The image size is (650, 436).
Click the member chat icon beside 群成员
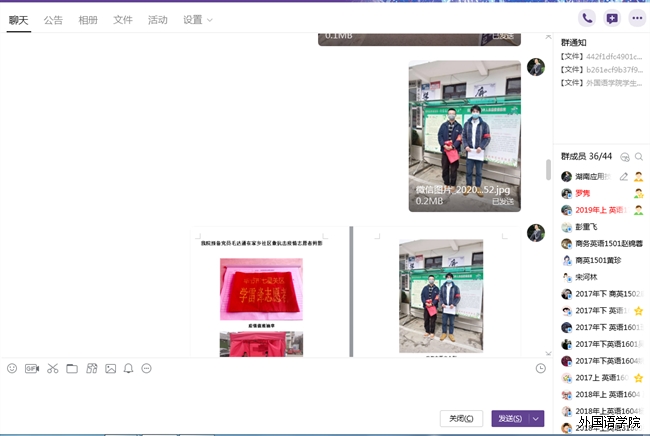625,157
